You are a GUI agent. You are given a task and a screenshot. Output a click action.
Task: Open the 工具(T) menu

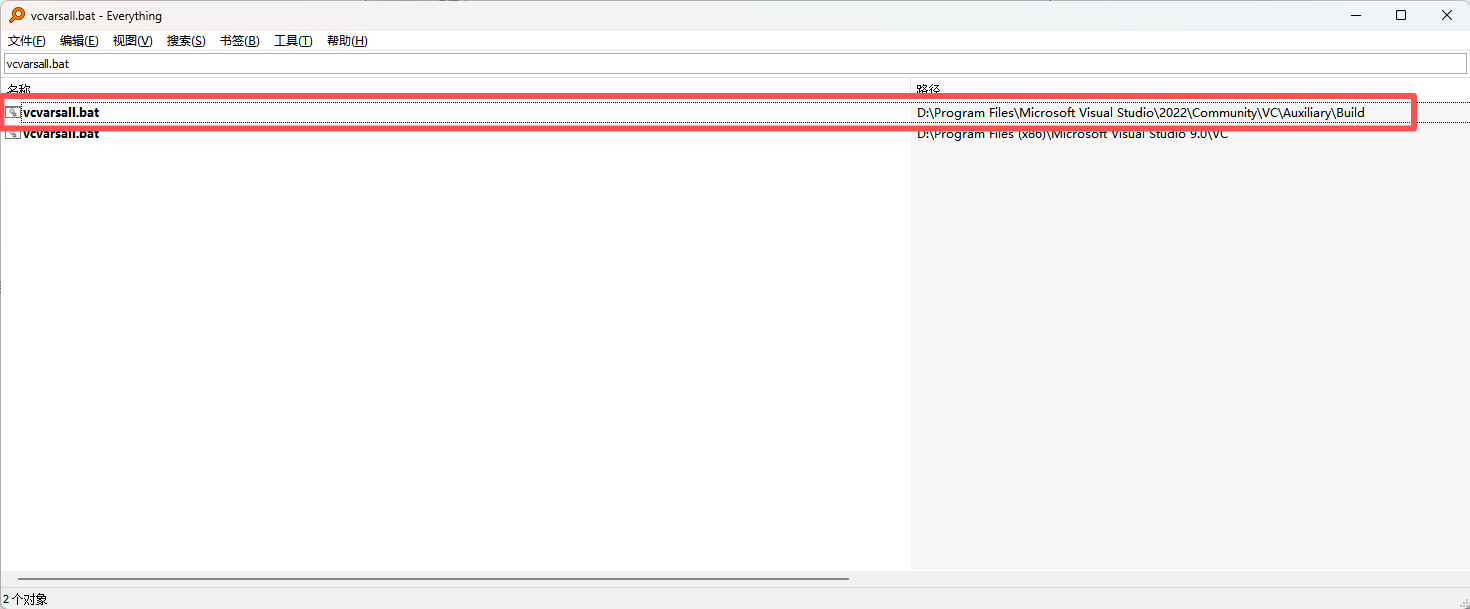[293, 41]
